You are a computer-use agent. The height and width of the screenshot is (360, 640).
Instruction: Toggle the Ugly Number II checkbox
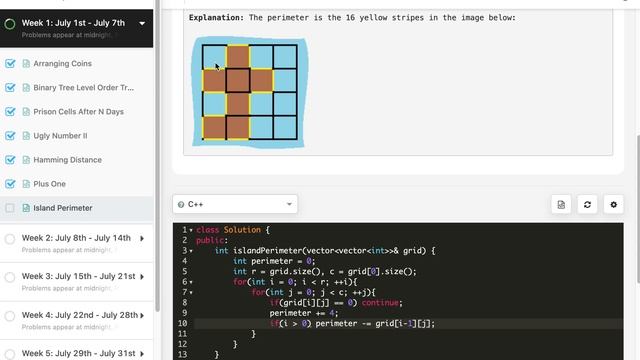10,136
